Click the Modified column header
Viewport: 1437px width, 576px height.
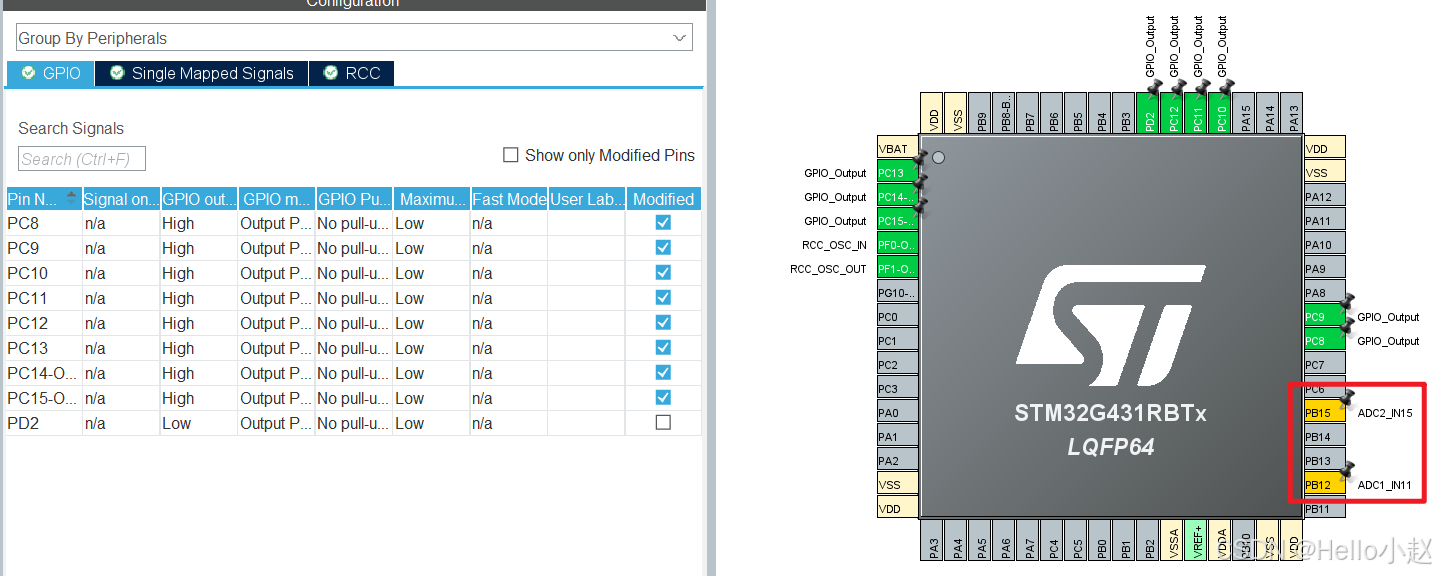pyautogui.click(x=664, y=199)
